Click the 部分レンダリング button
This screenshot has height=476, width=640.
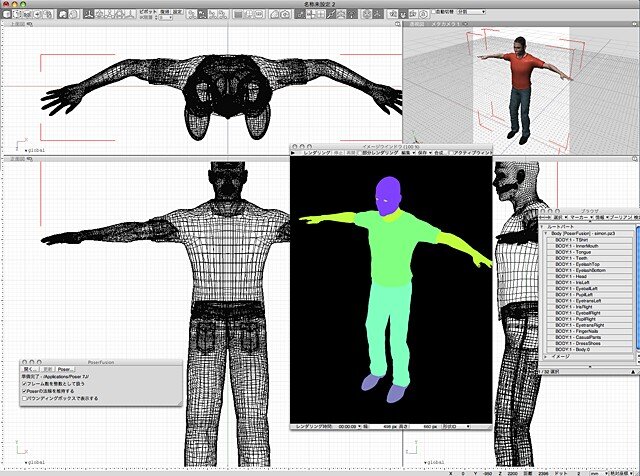click(380, 152)
